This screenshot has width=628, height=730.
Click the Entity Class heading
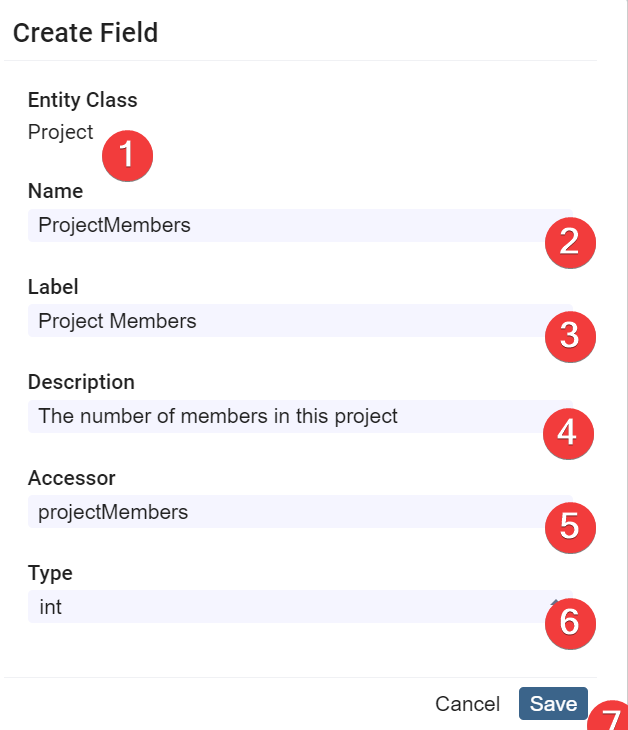82,100
